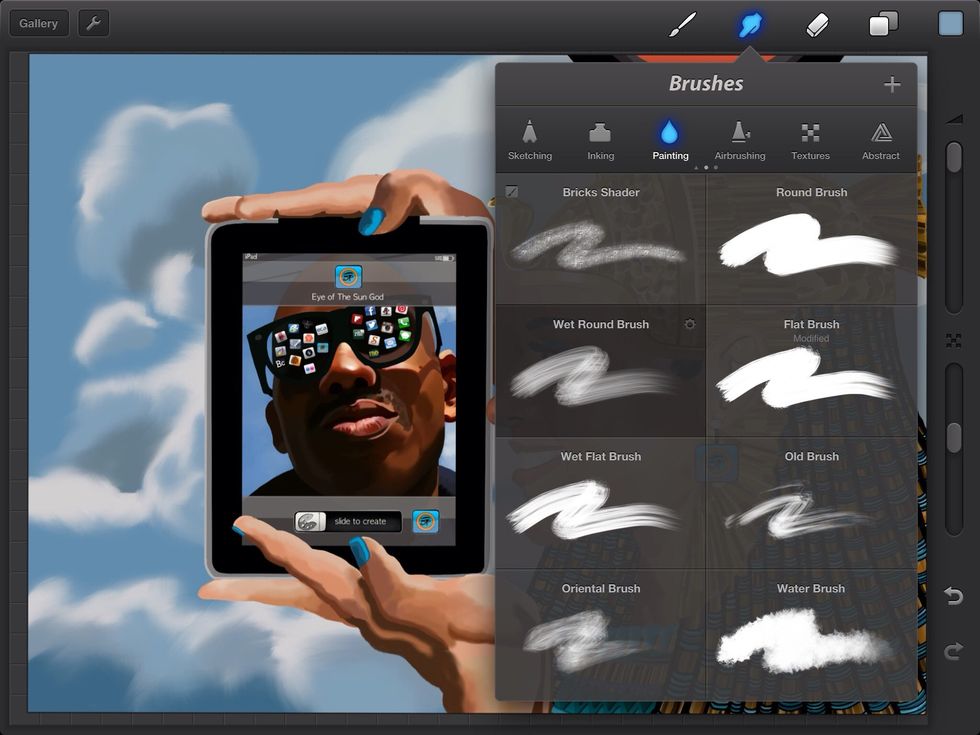980x735 pixels.
Task: Open the Airbrushing brush category
Action: click(740, 140)
